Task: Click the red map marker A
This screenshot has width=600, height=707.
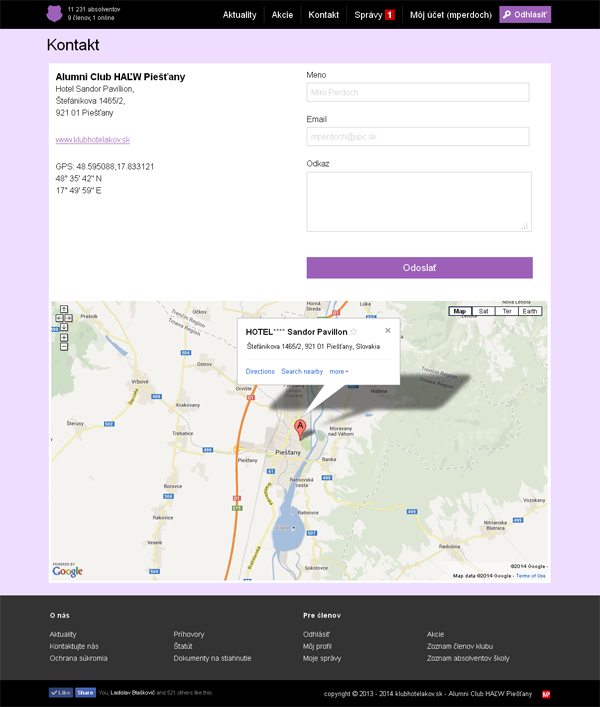Action: coord(300,429)
